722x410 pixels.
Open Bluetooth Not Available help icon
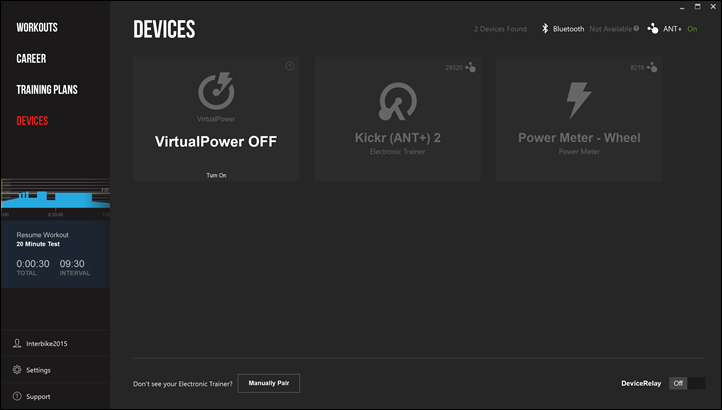636,29
